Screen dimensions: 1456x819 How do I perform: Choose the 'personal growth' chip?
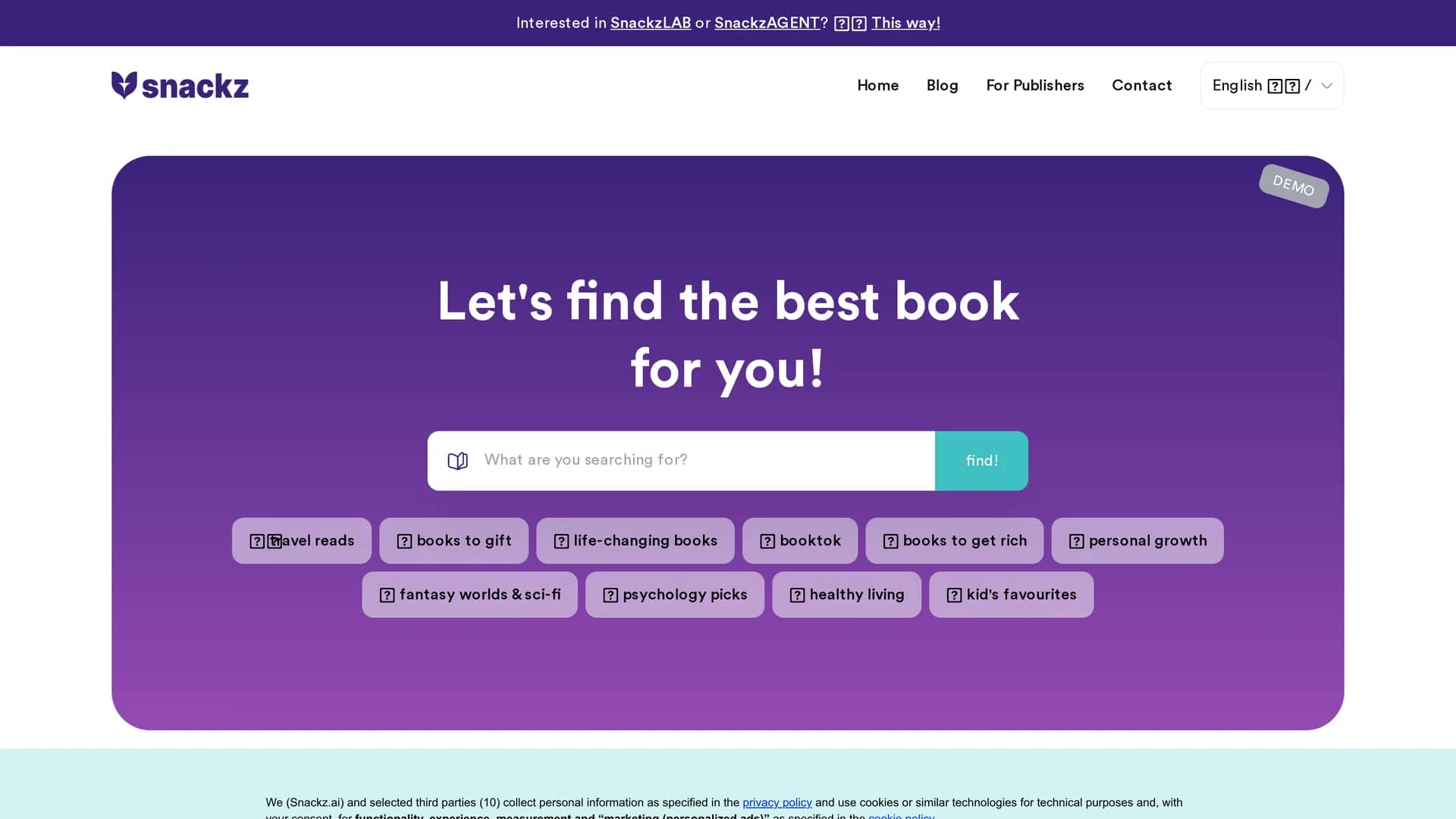[x=1137, y=541]
